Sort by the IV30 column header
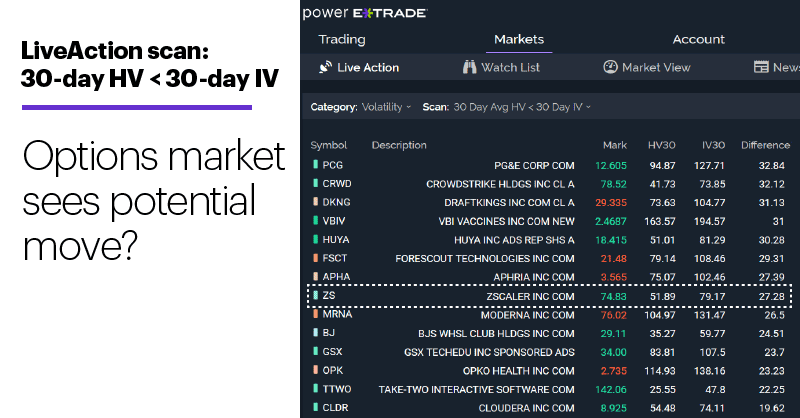This screenshot has height=418, width=800. click(713, 145)
